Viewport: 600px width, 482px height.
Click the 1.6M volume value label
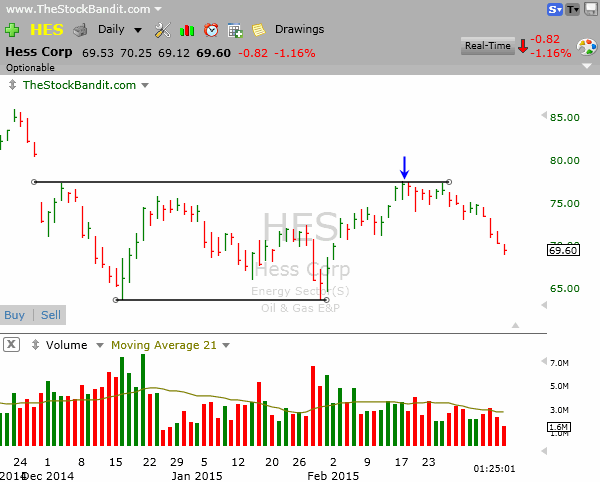pos(559,427)
